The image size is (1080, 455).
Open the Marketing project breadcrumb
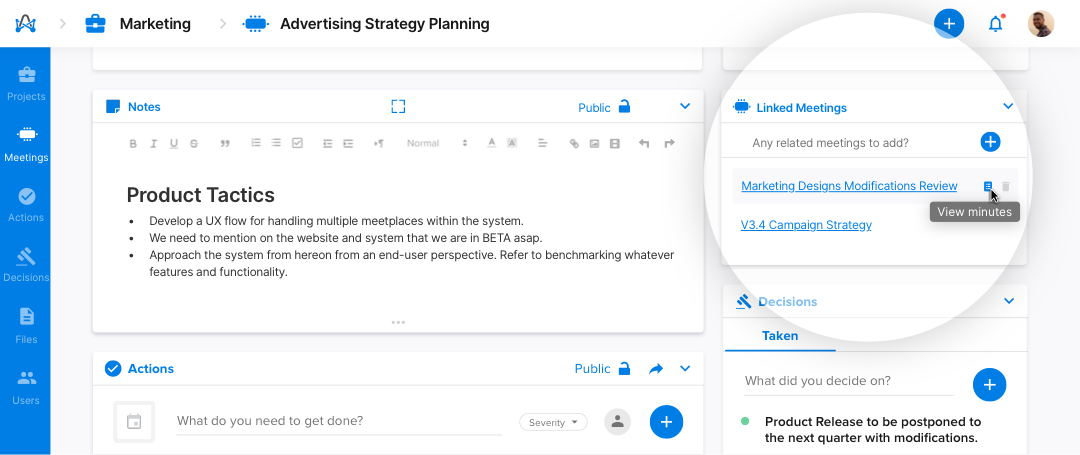(x=138, y=24)
